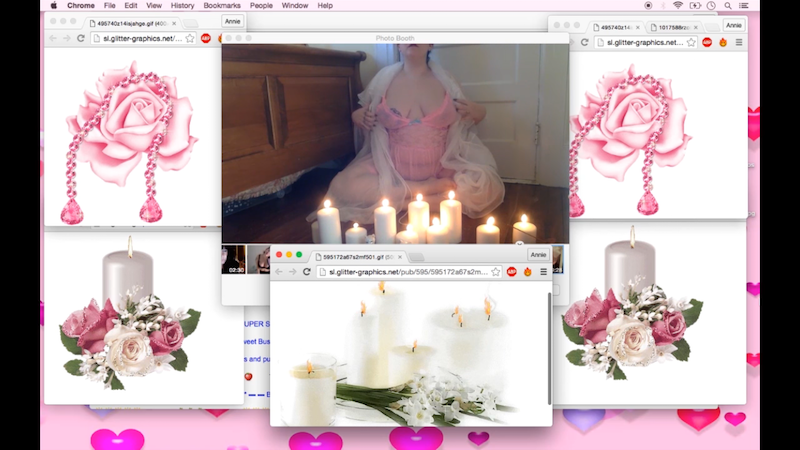Open the History menu in the menu bar
The width and height of the screenshot is (800, 450).
[182, 5]
